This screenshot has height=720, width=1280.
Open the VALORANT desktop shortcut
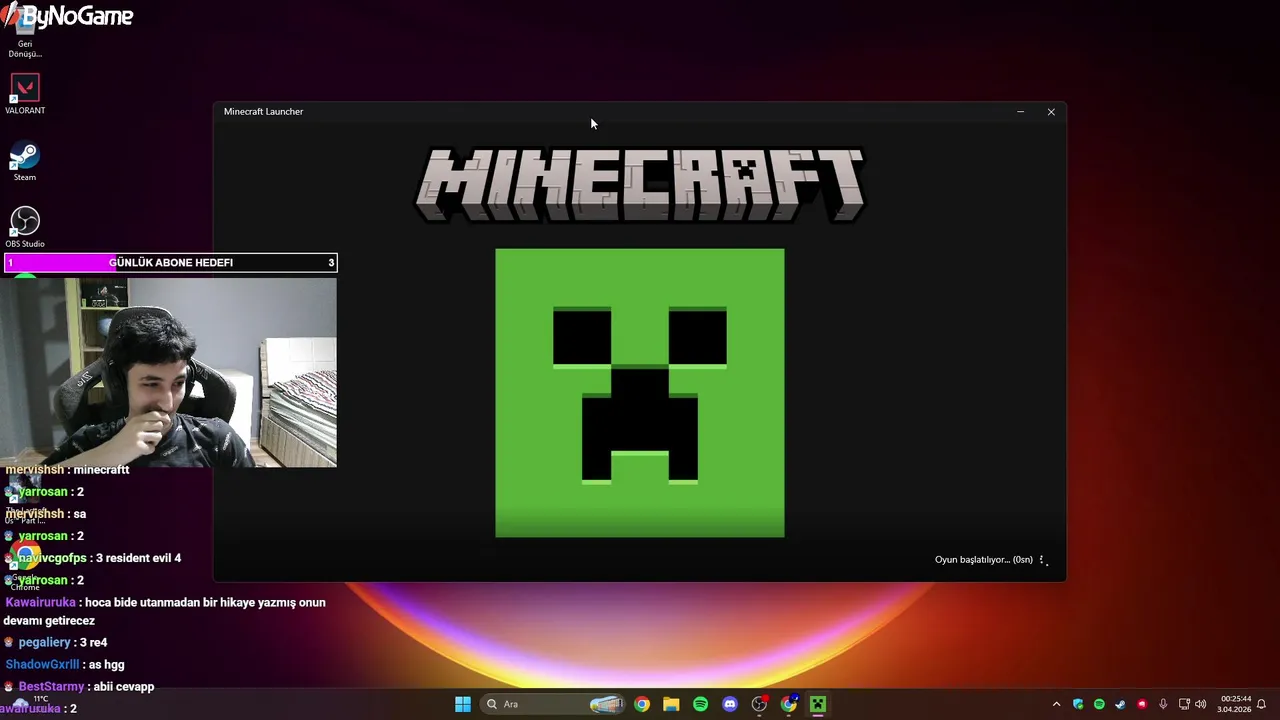(x=25, y=94)
